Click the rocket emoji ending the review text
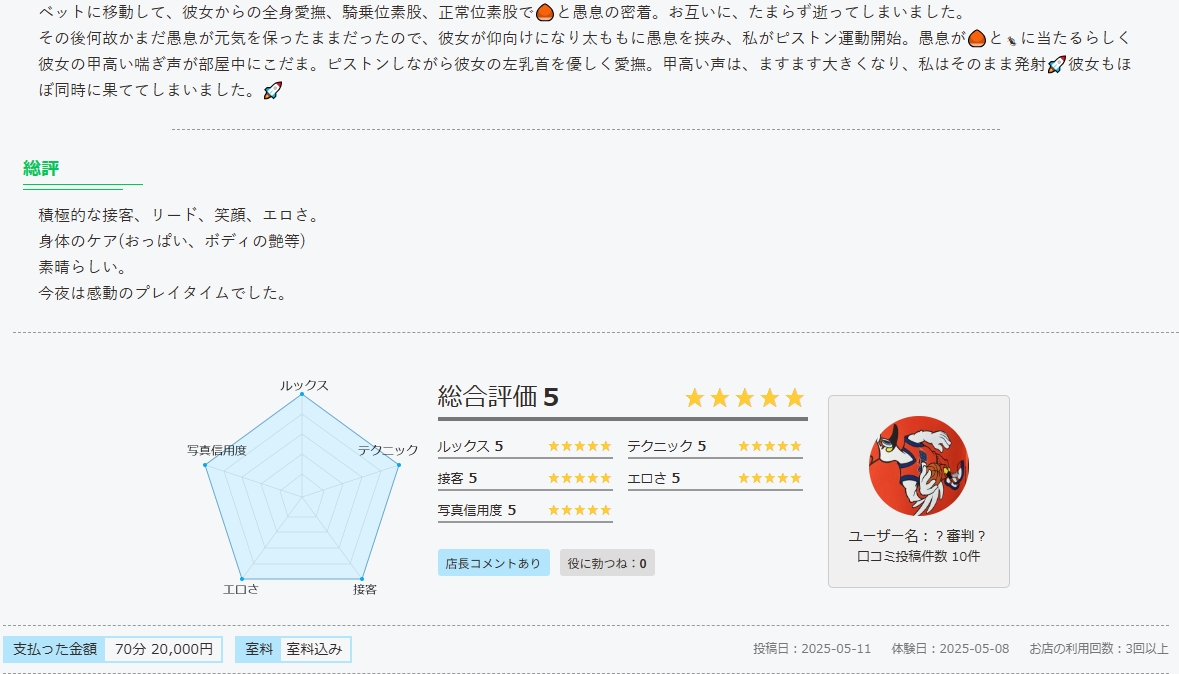The height and width of the screenshot is (674, 1179). coord(272,91)
